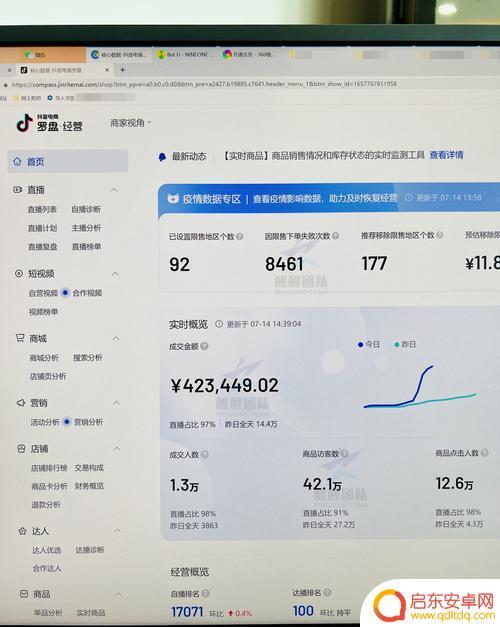500x627 pixels.
Task: Click the 店铺 section icon
Action: click(x=21, y=449)
